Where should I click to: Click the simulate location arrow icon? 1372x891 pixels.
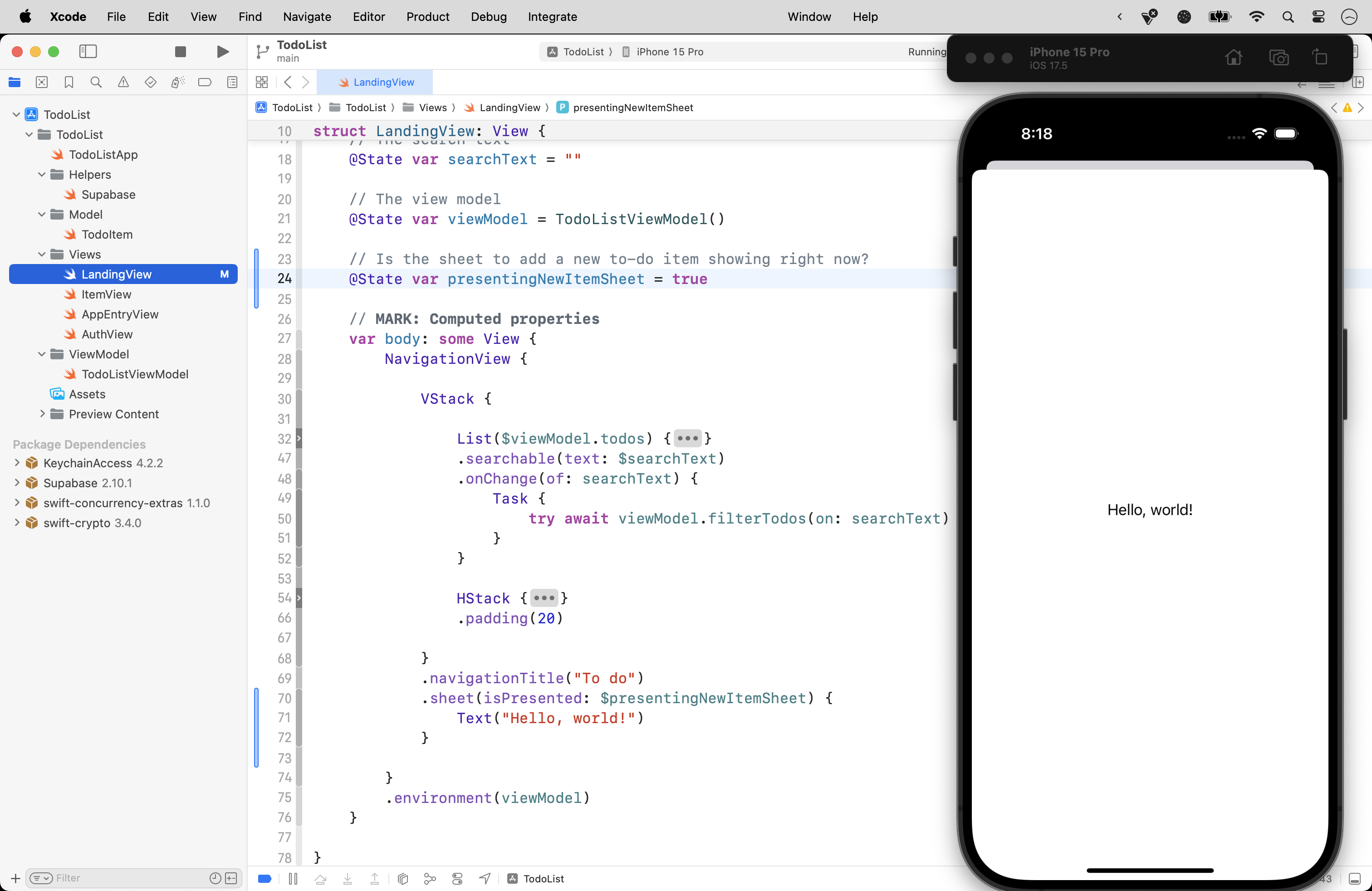pyautogui.click(x=485, y=878)
